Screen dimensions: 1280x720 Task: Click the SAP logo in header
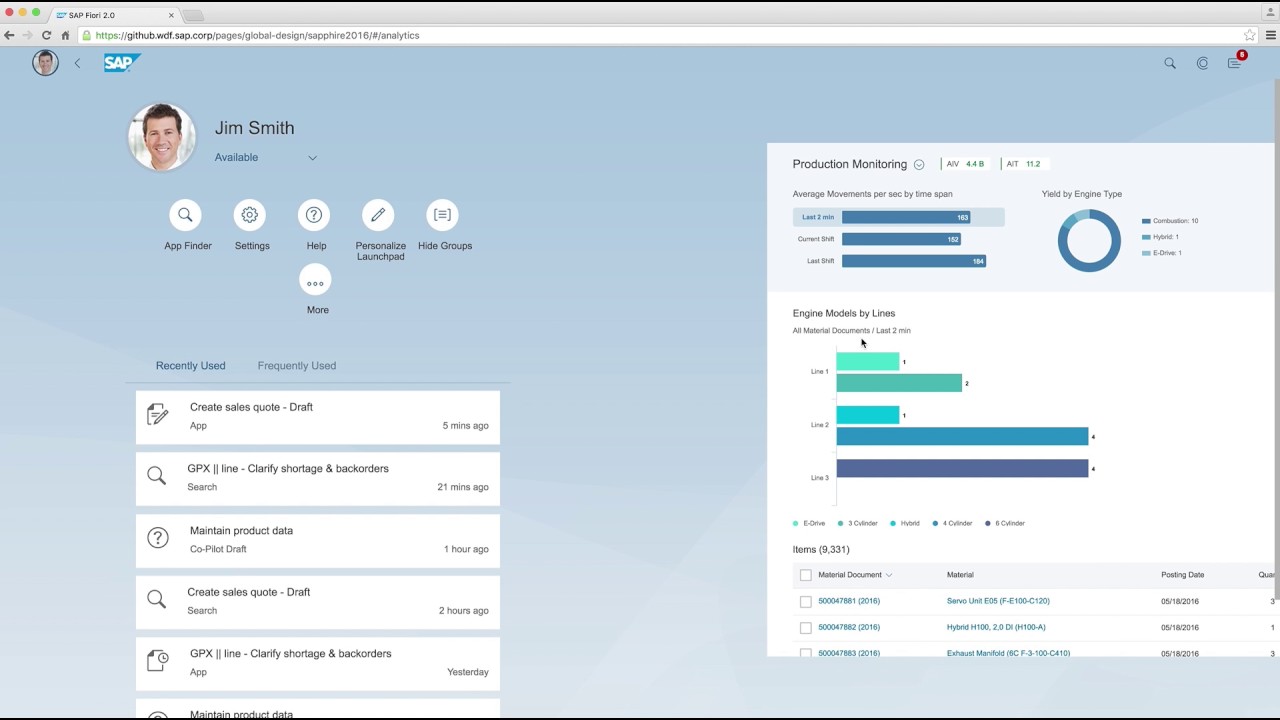122,63
